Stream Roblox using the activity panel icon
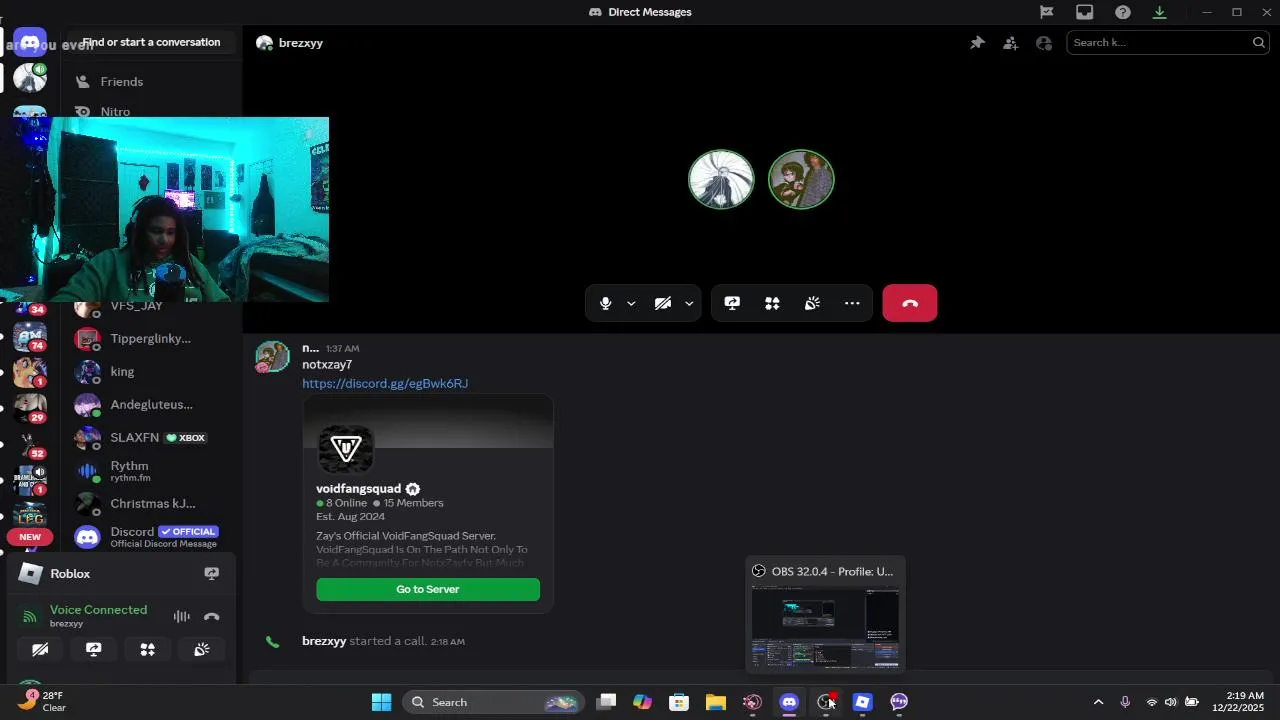This screenshot has height=720, width=1280. coord(211,573)
